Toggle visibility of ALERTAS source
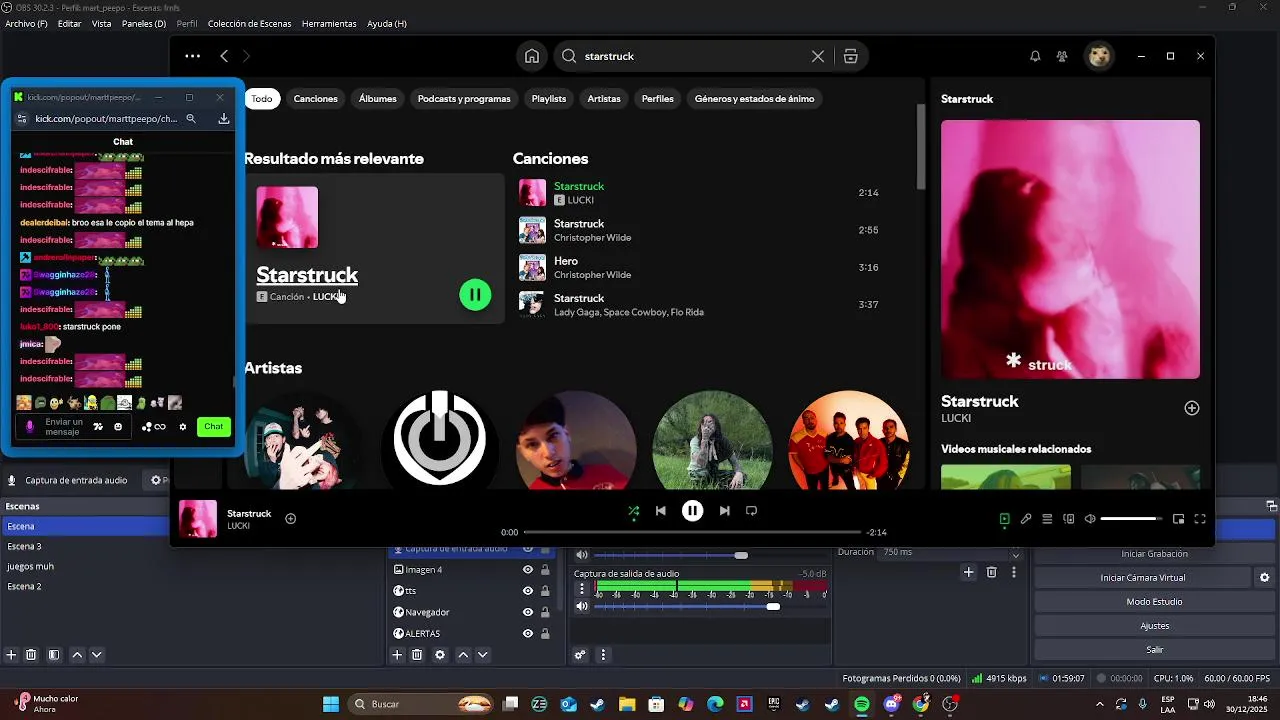 click(528, 633)
